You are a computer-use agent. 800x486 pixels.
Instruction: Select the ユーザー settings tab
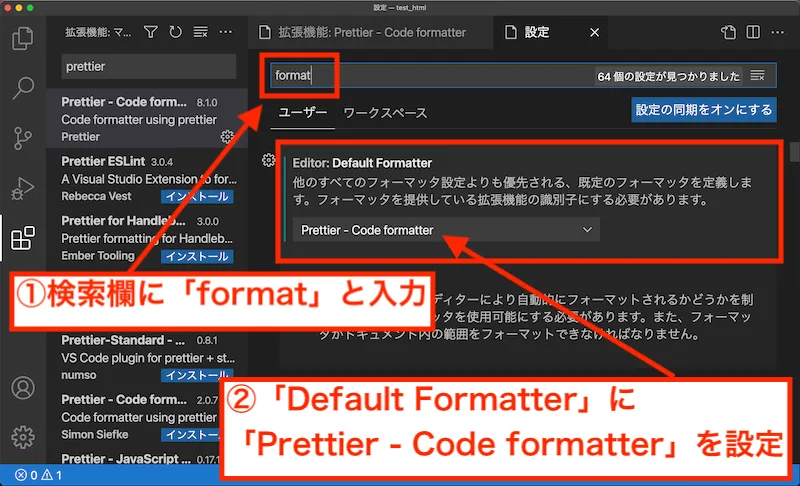(x=303, y=112)
